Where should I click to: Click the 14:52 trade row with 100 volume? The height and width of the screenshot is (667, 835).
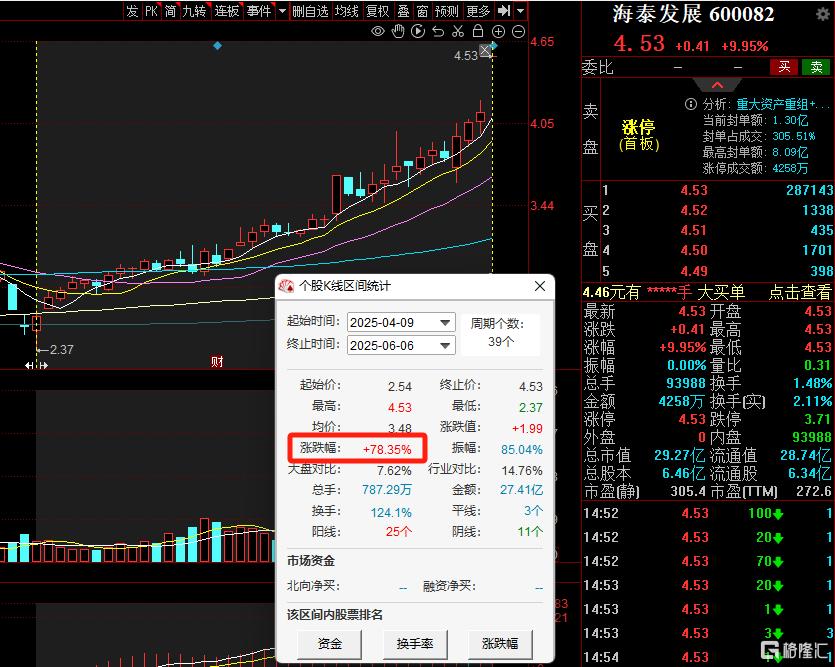[x=708, y=514]
